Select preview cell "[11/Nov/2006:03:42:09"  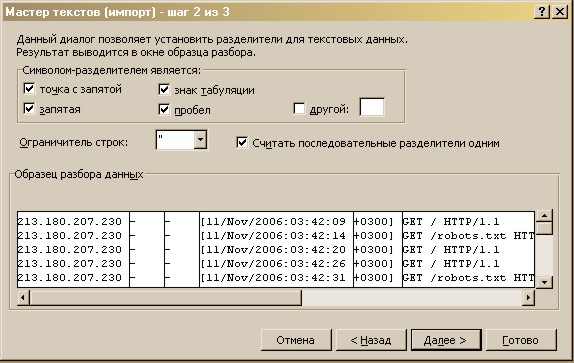click(x=273, y=221)
